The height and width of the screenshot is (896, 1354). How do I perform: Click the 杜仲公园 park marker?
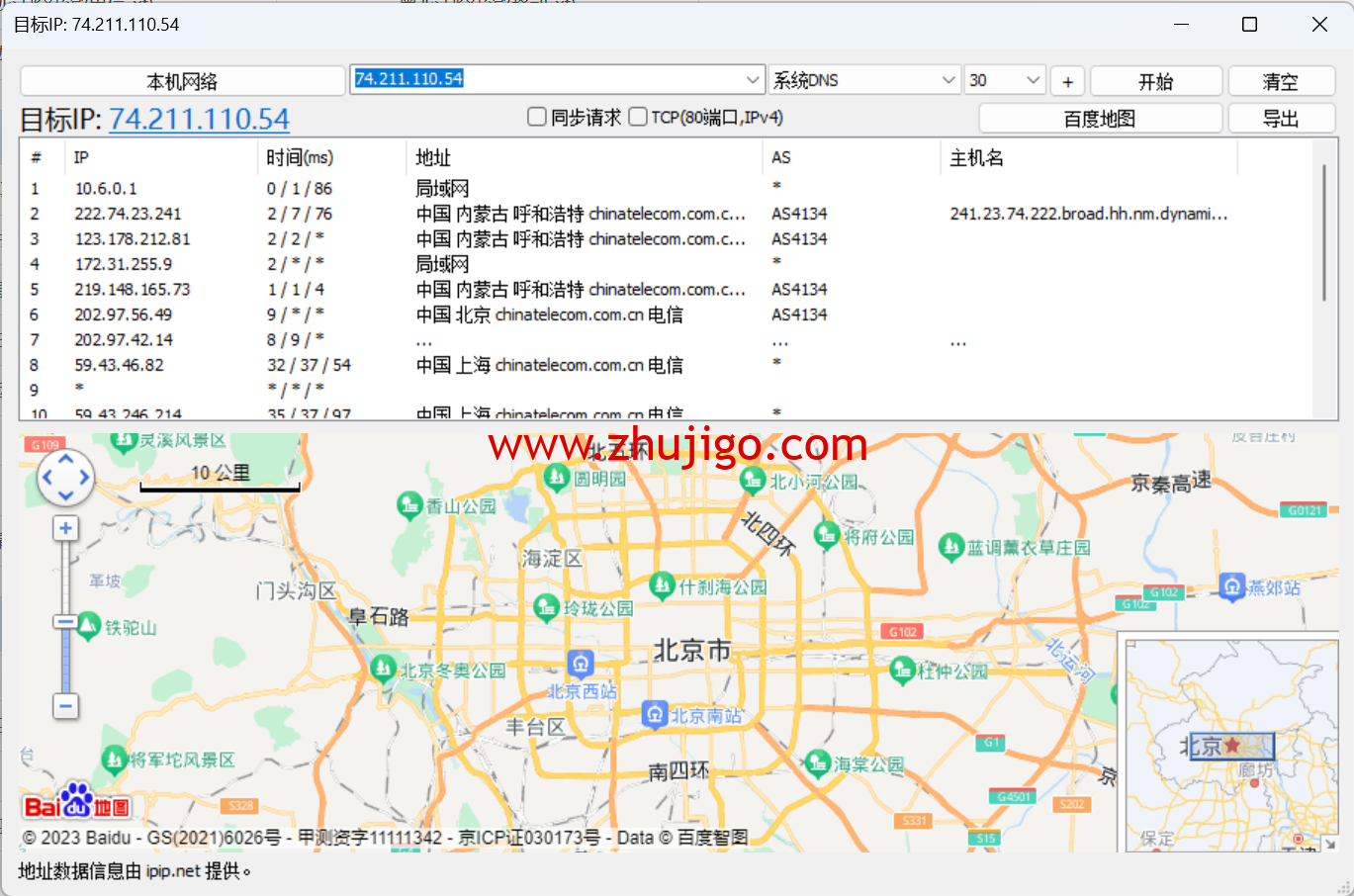902,671
